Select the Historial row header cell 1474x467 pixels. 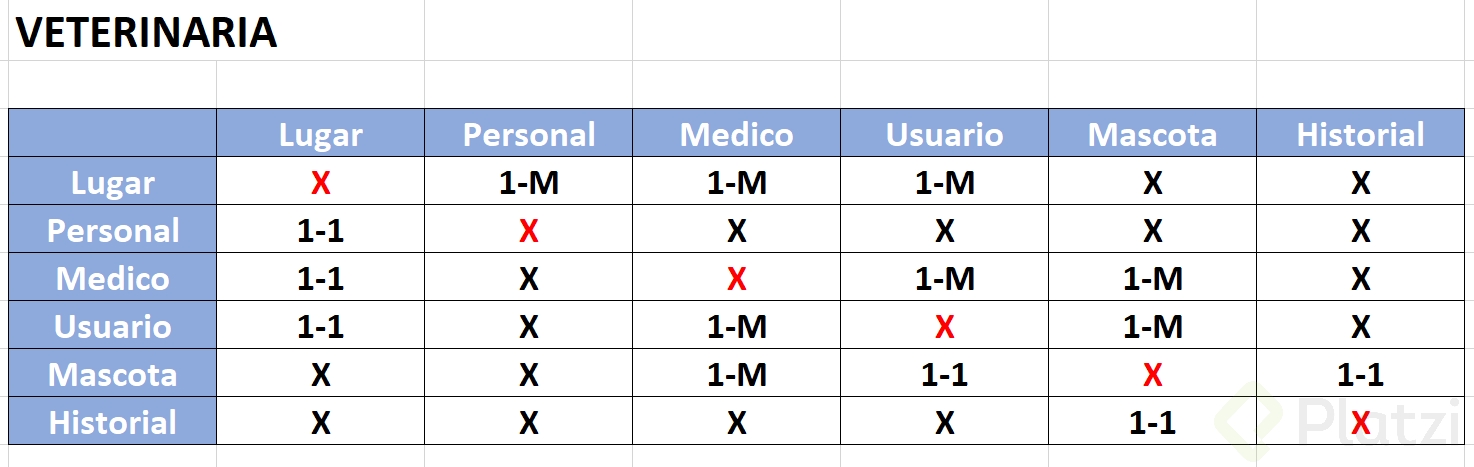click(x=113, y=422)
